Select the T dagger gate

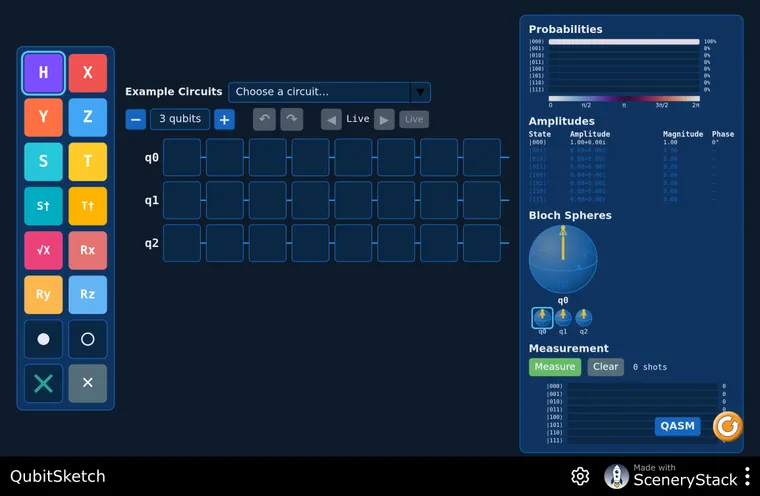(x=88, y=206)
